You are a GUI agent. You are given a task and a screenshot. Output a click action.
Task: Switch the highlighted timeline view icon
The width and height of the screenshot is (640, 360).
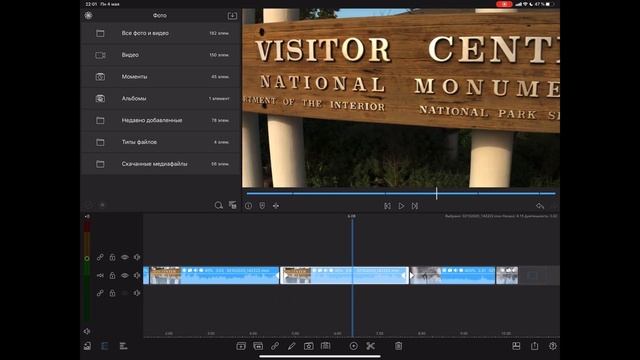coord(104,346)
